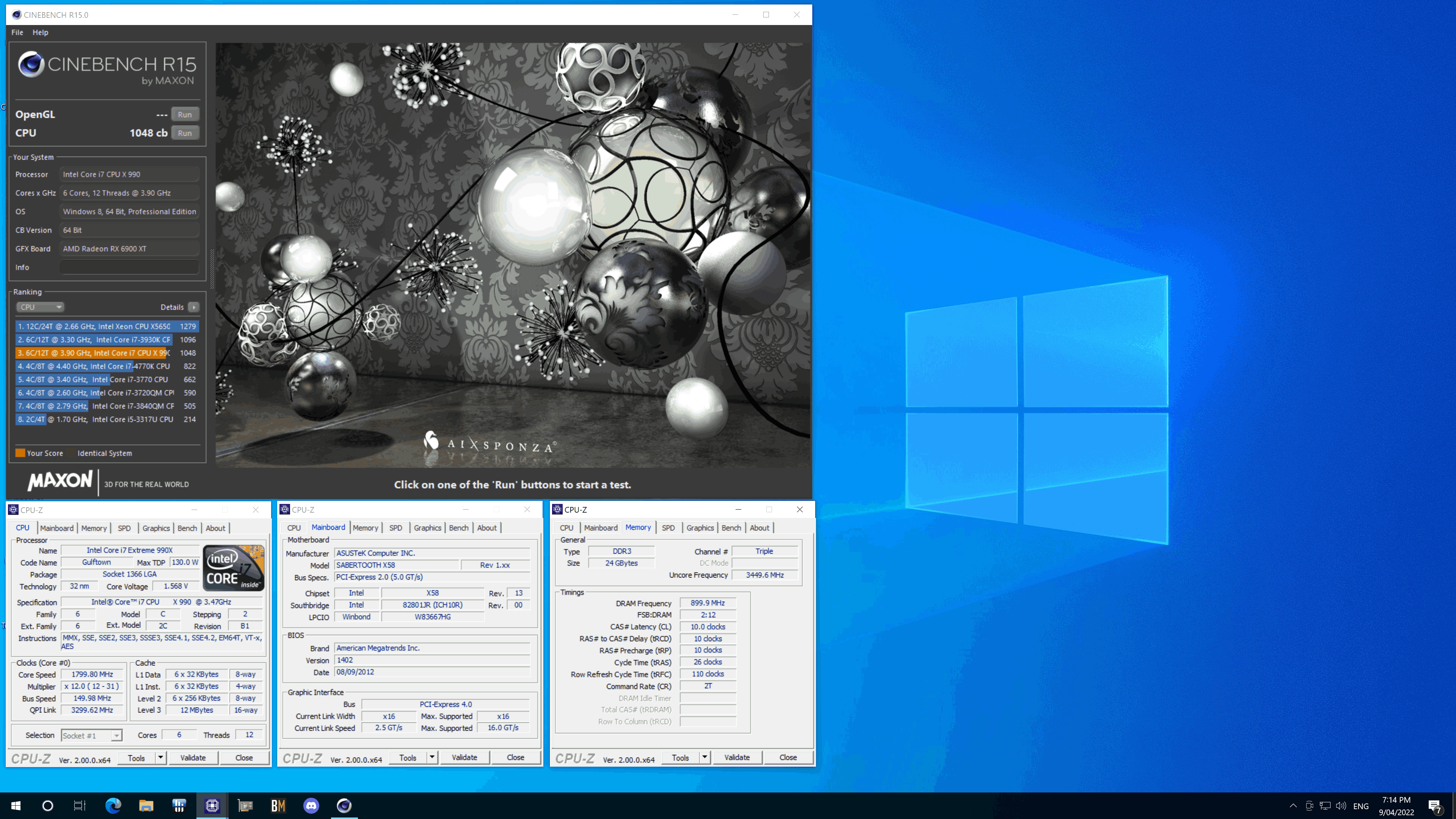Click Close button in middle CPU-Z window
The height and width of the screenshot is (819, 1456).
point(516,758)
